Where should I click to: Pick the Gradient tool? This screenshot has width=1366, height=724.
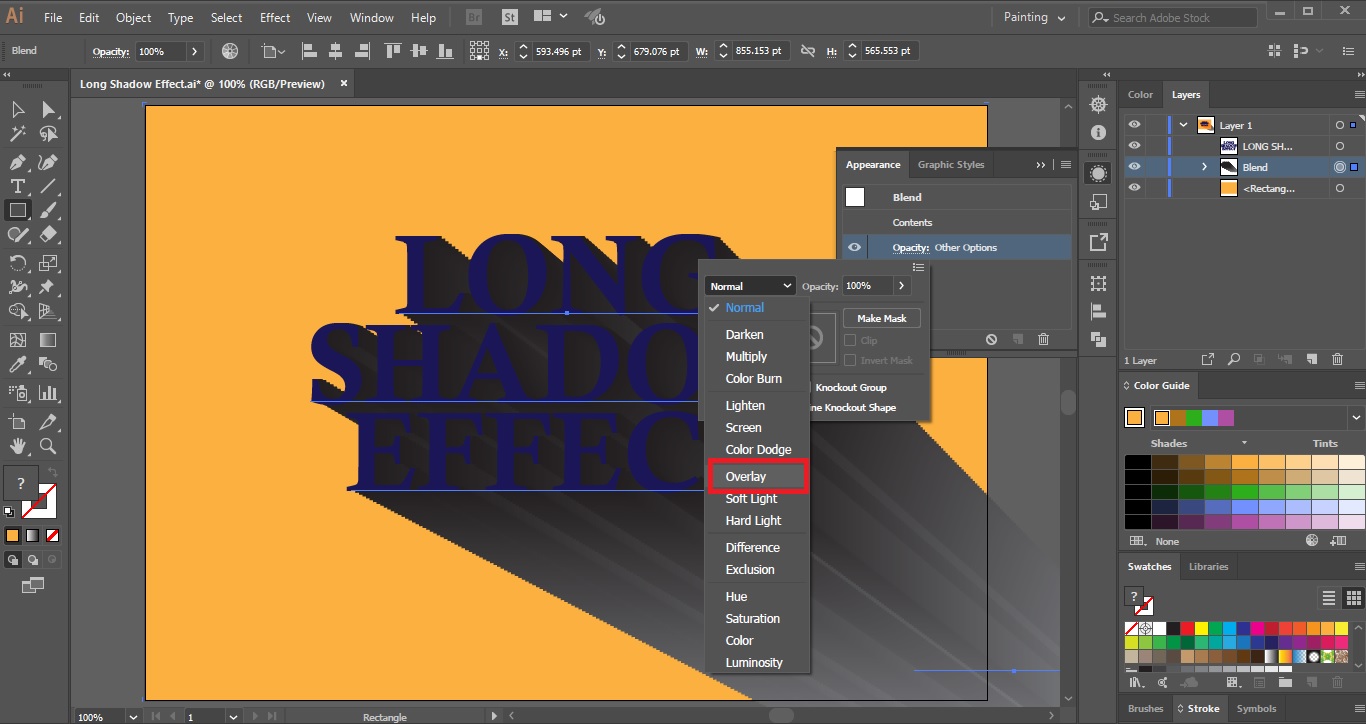pyautogui.click(x=47, y=340)
